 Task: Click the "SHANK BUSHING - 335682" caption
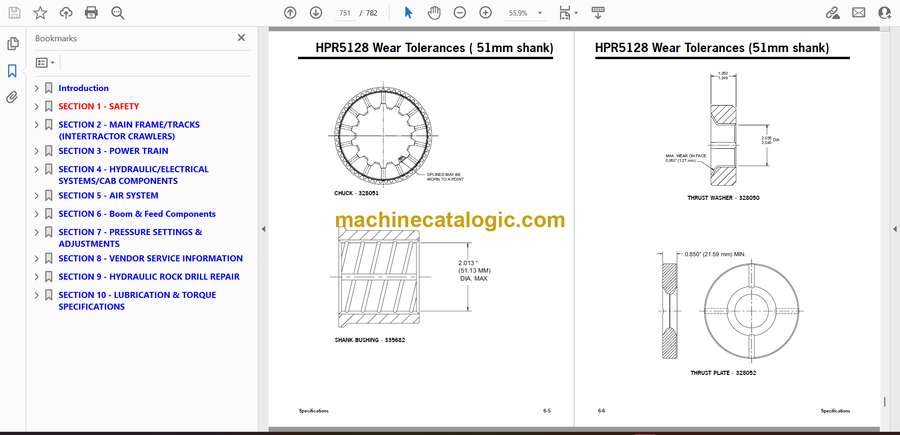point(370,340)
